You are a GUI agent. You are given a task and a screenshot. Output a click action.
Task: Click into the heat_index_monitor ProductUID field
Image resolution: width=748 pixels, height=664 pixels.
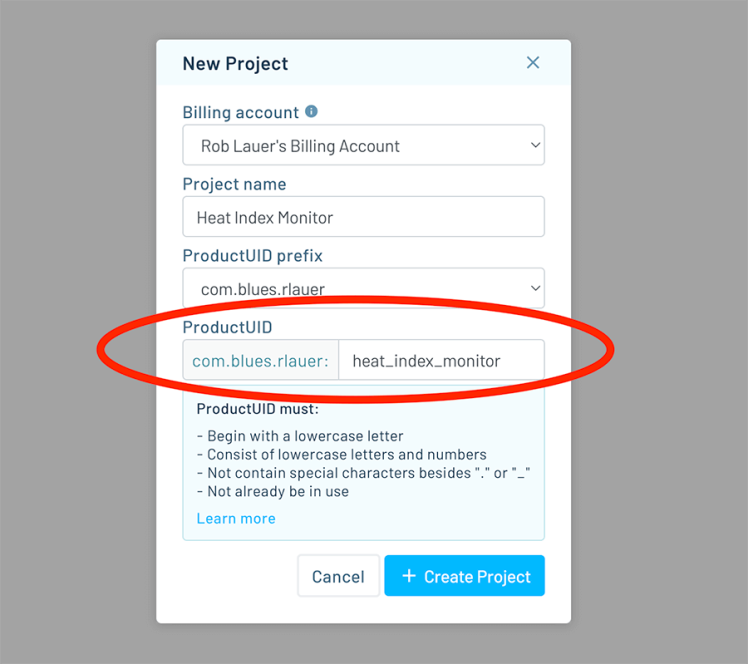[440, 361]
